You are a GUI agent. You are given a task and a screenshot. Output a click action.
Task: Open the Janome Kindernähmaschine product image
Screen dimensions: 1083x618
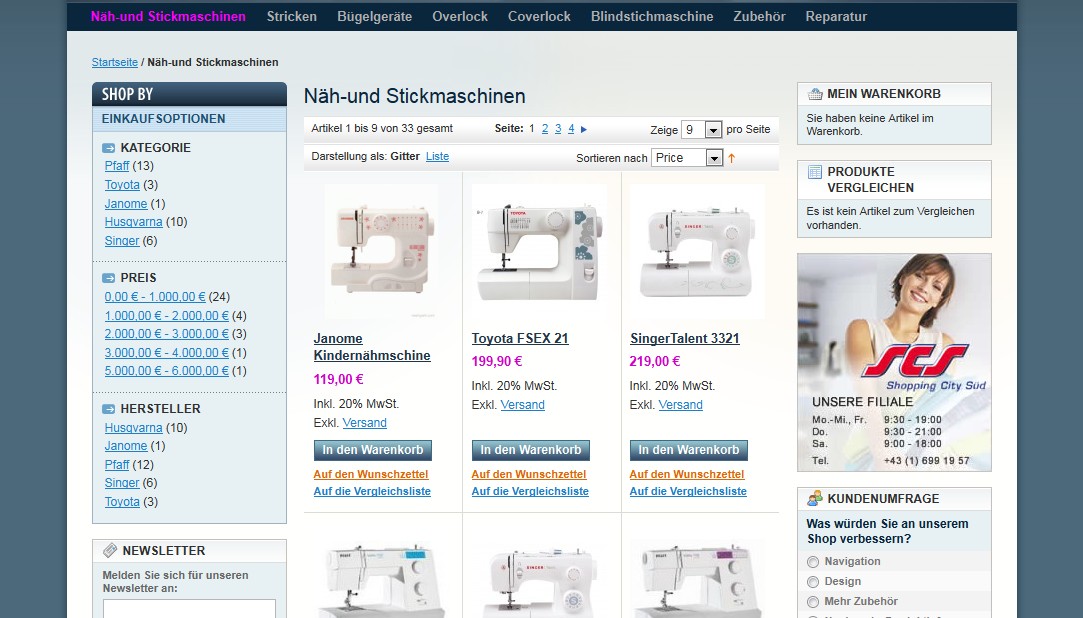381,250
